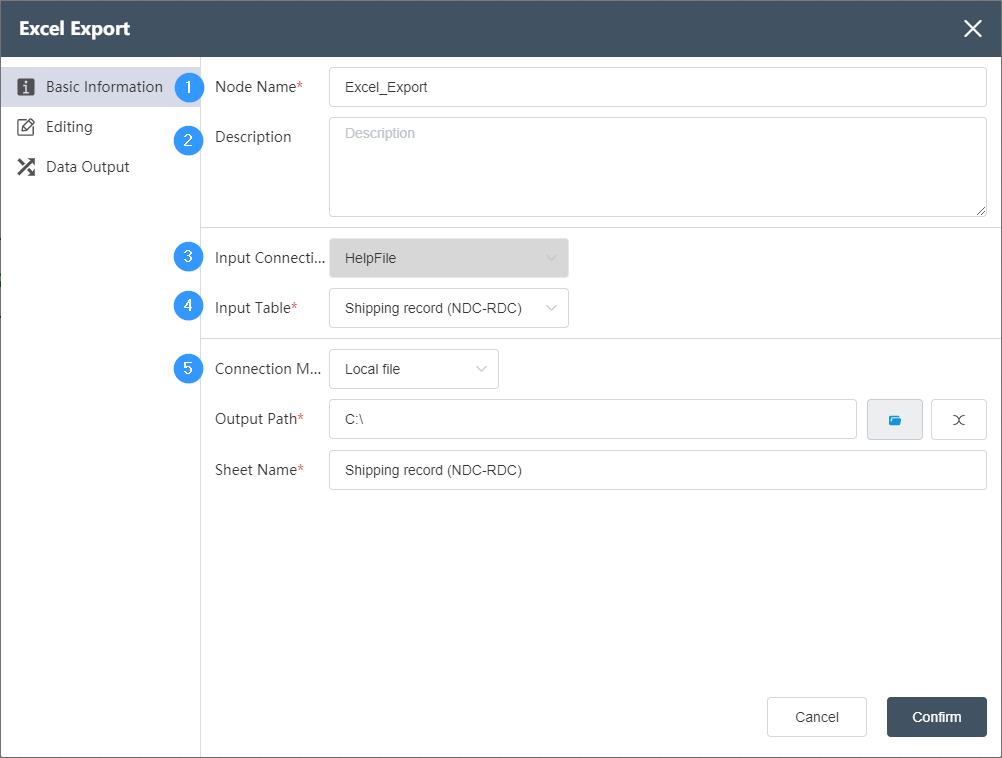Click the Description textarea resize handle
The width and height of the screenshot is (1002, 758).
[x=980, y=210]
